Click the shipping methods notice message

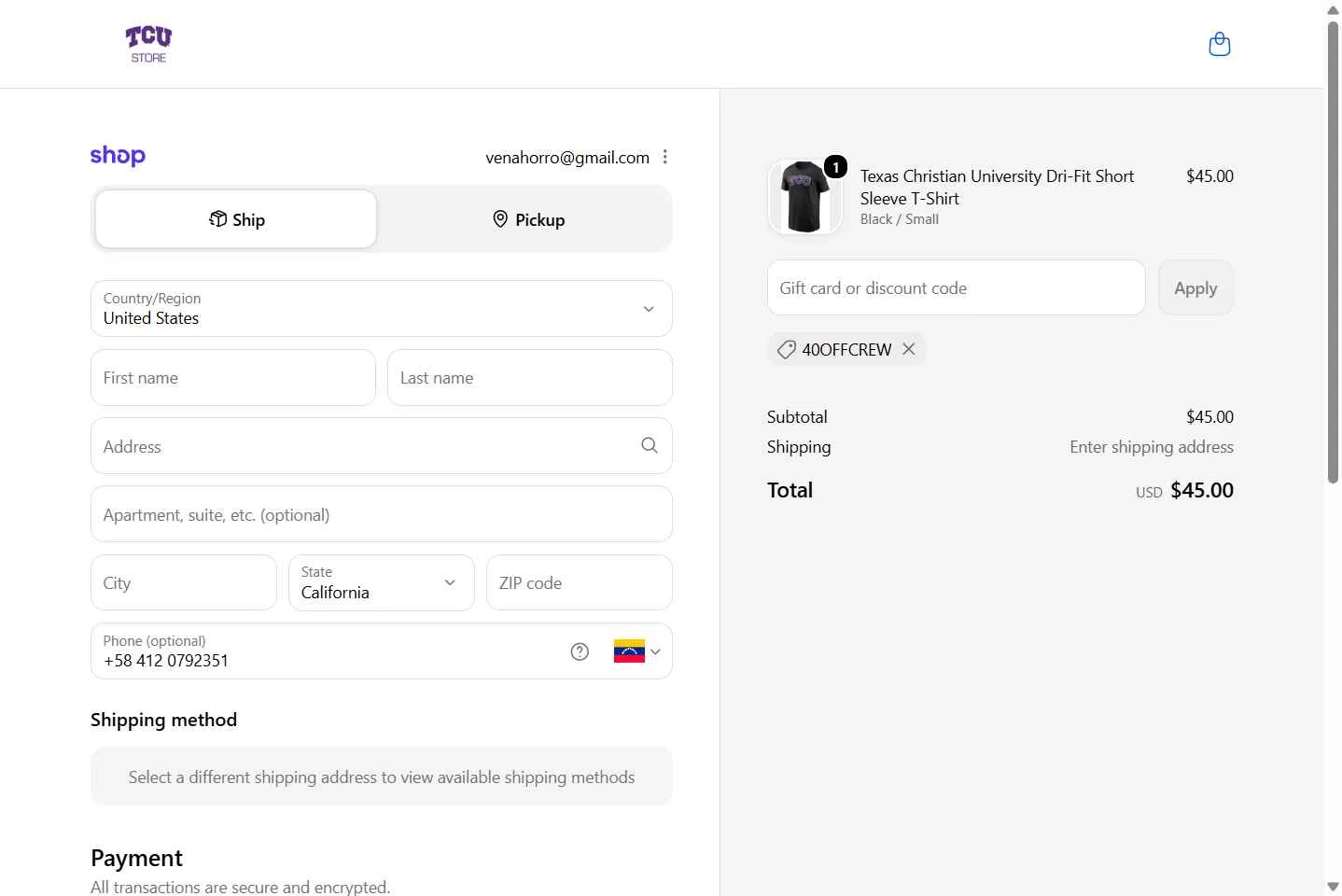point(382,777)
